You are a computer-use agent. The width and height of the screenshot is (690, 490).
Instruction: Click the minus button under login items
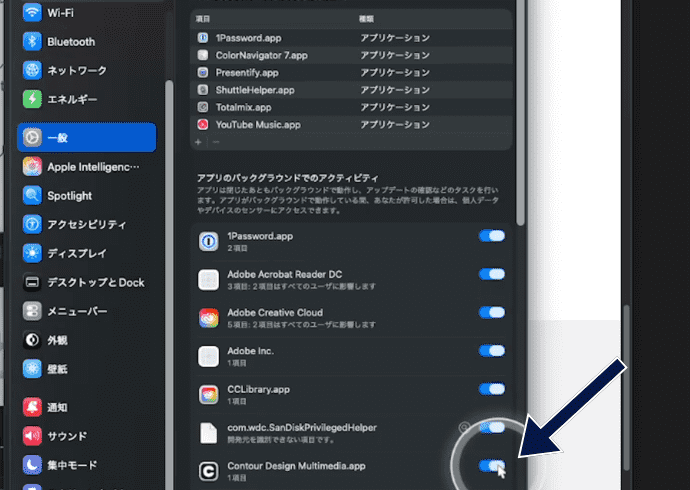[215, 143]
